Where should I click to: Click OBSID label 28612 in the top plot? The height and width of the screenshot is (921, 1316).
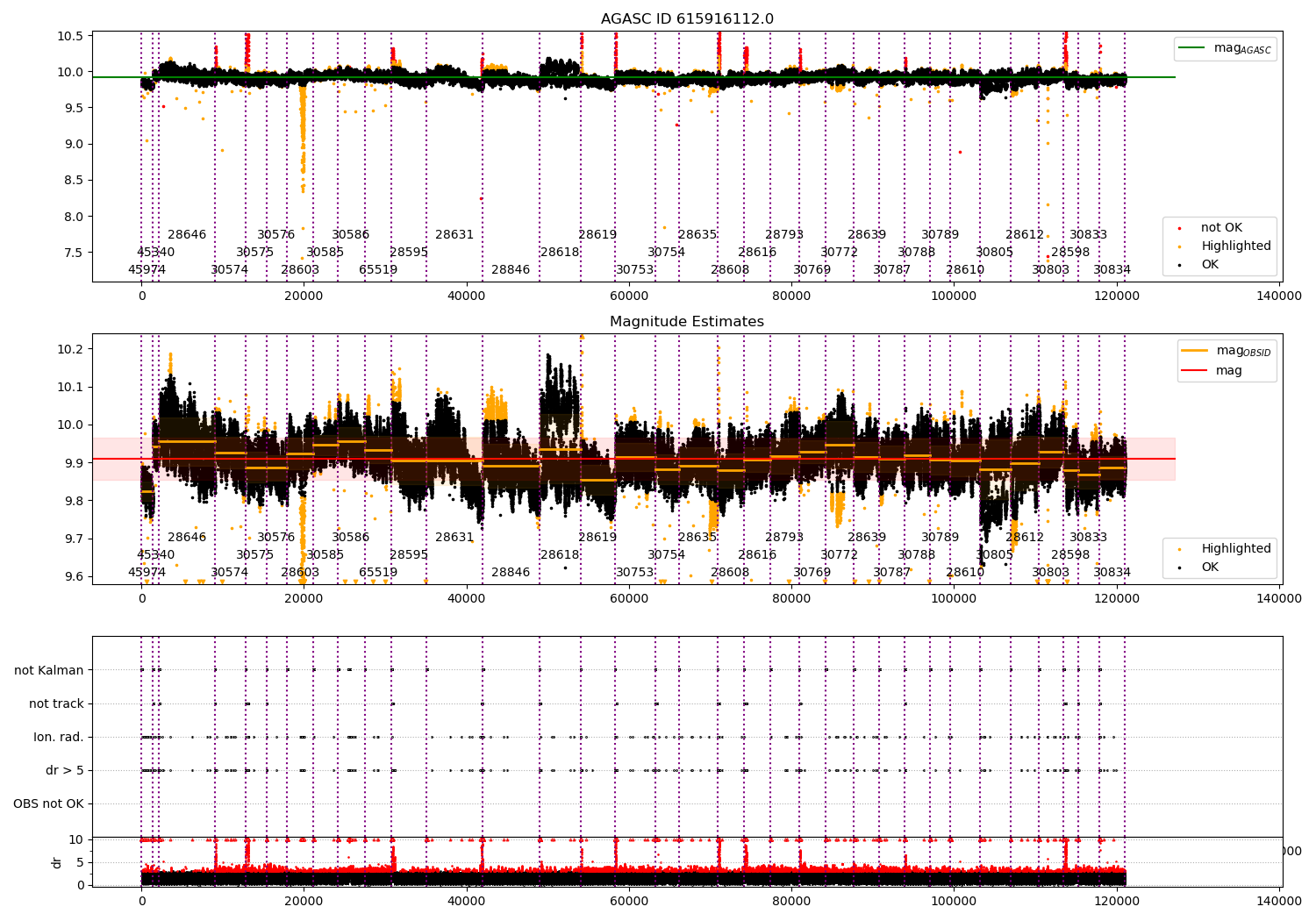pyautogui.click(x=1025, y=234)
